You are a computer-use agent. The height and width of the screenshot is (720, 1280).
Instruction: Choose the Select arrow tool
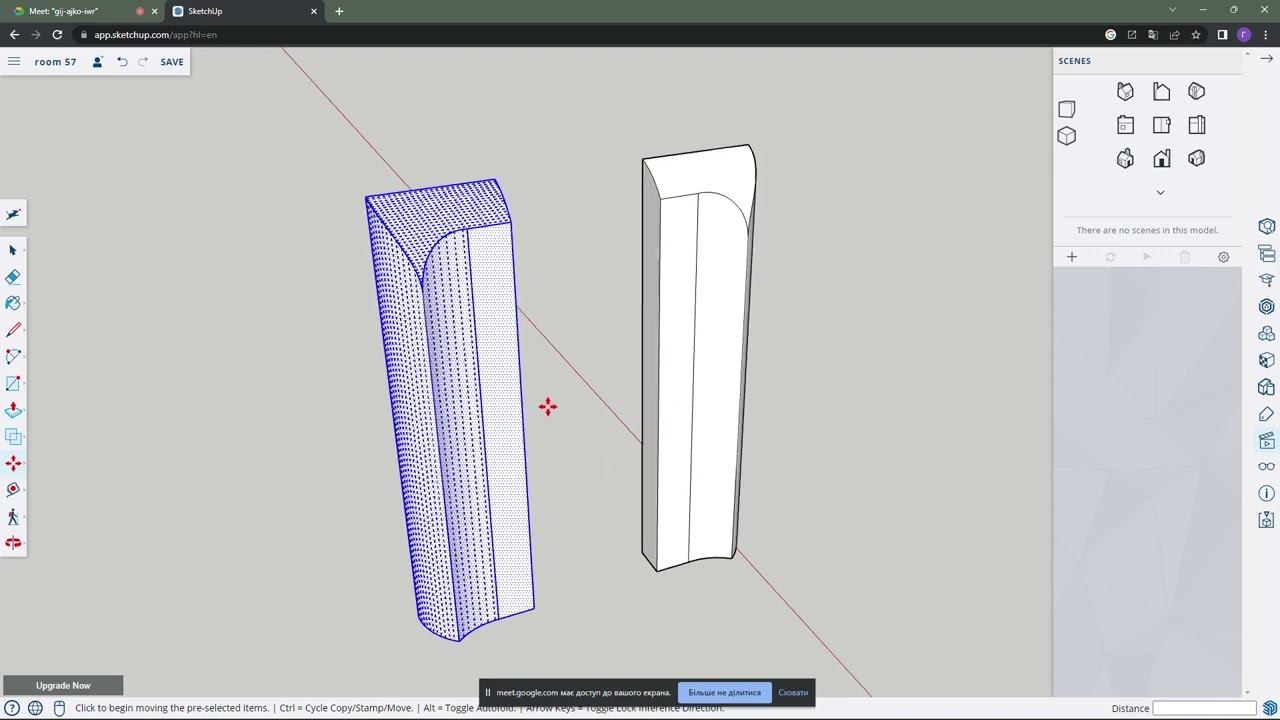[x=13, y=250]
